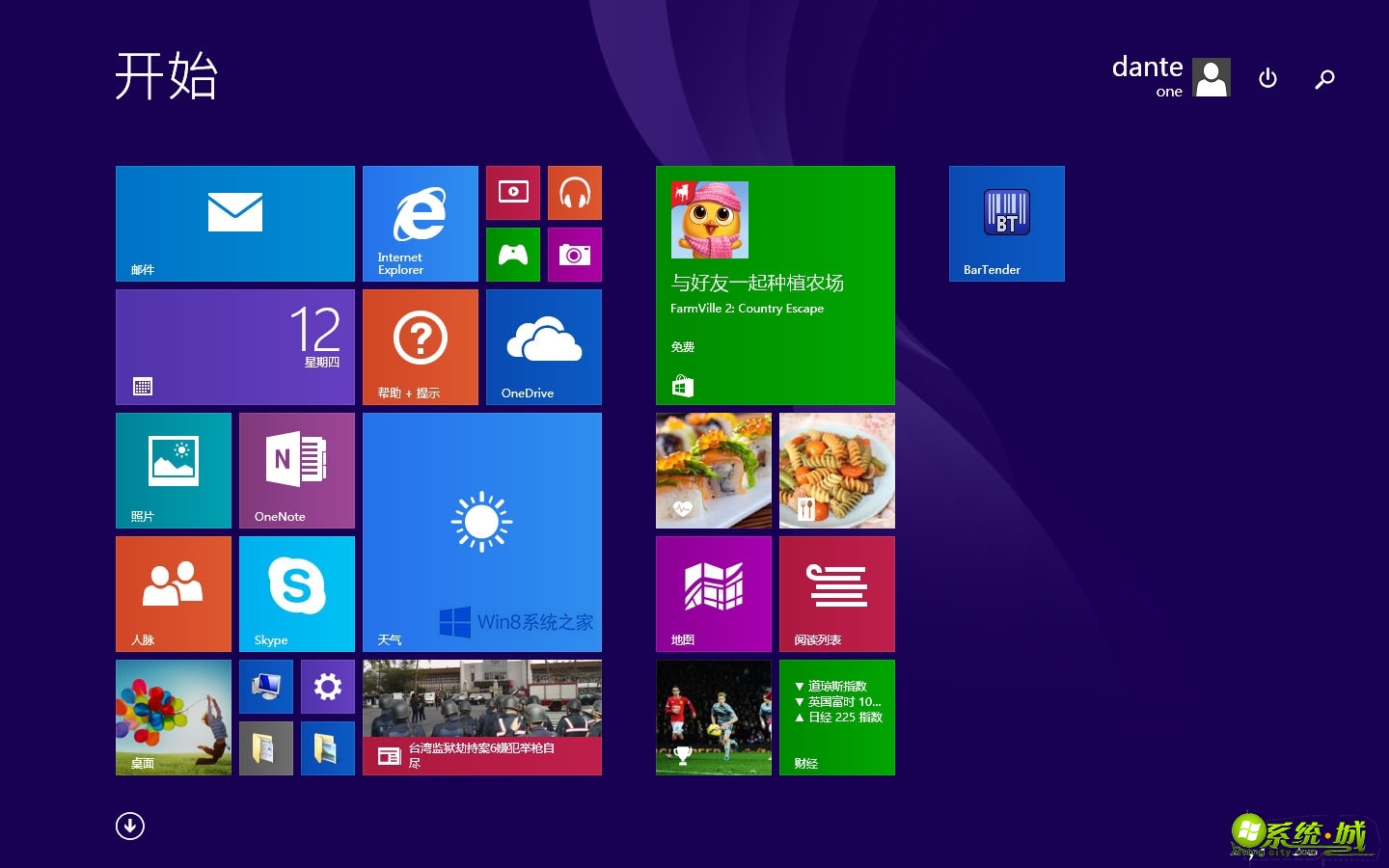Open the 照片 (Photos) app
The width and height of the screenshot is (1389, 868).
click(x=173, y=471)
